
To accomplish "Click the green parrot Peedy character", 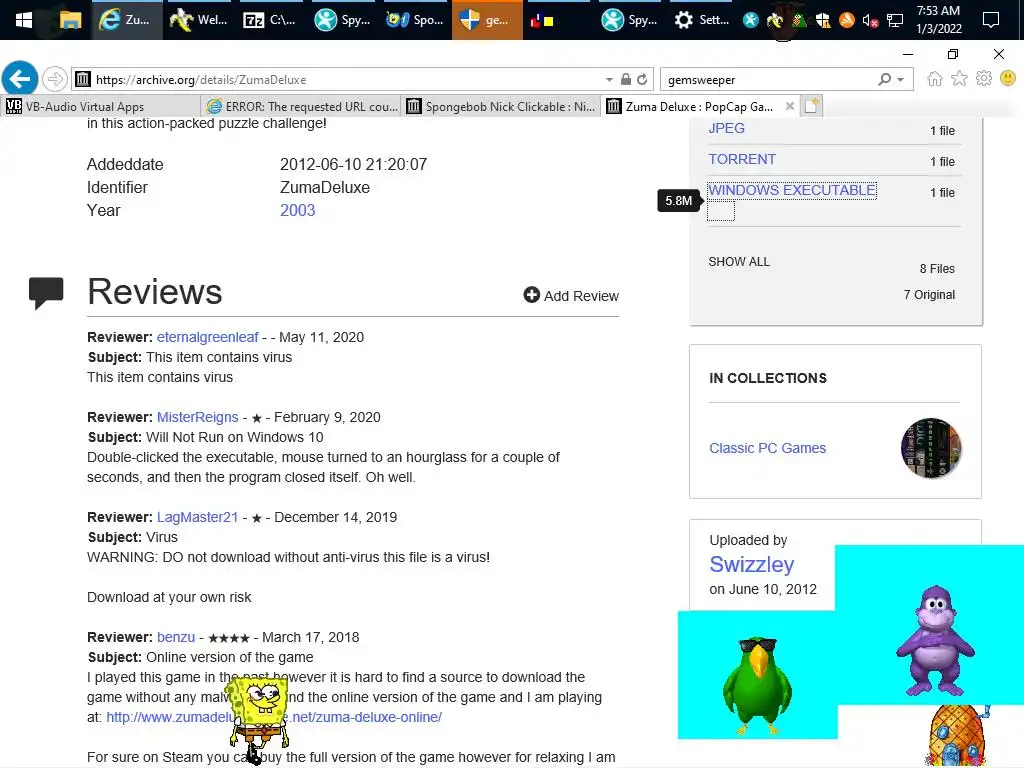I will coord(758,684).
